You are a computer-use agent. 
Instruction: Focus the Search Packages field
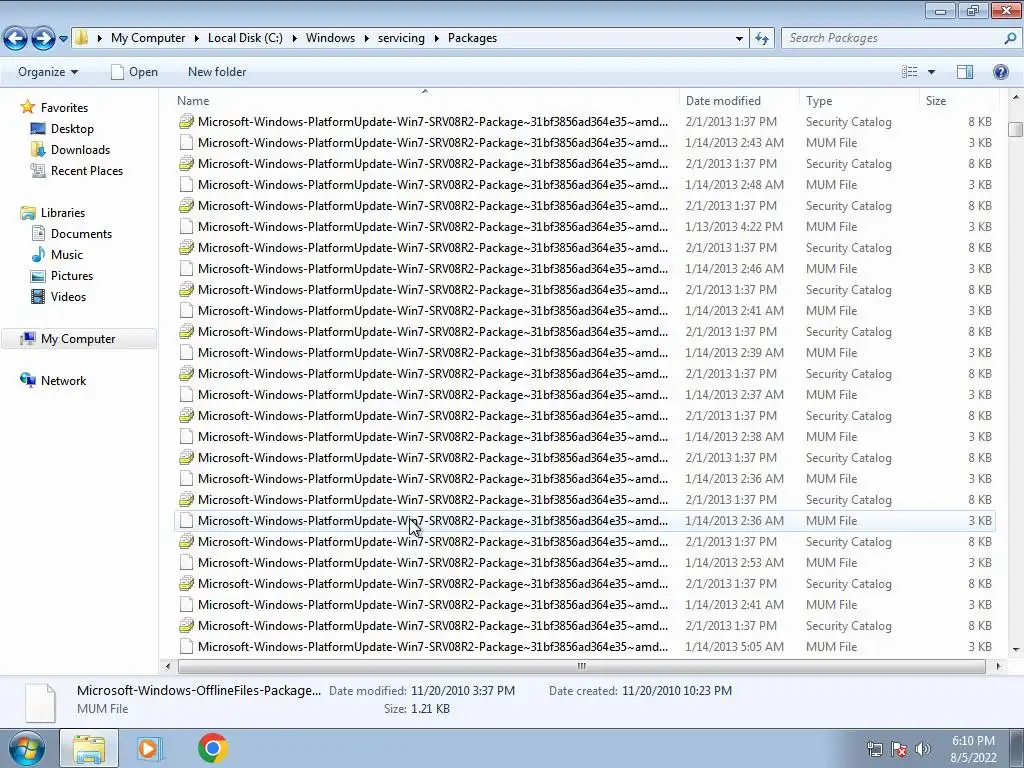[892, 38]
